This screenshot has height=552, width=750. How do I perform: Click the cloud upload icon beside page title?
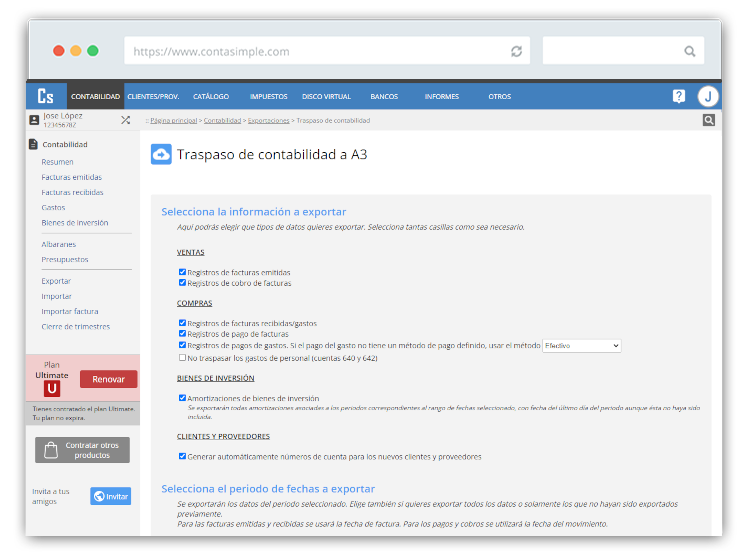pyautogui.click(x=161, y=155)
